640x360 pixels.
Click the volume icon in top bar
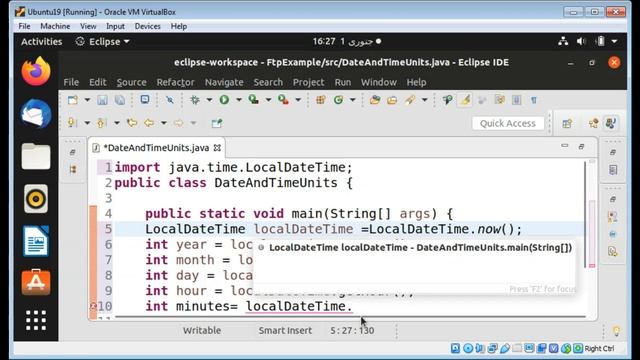(x=581, y=41)
